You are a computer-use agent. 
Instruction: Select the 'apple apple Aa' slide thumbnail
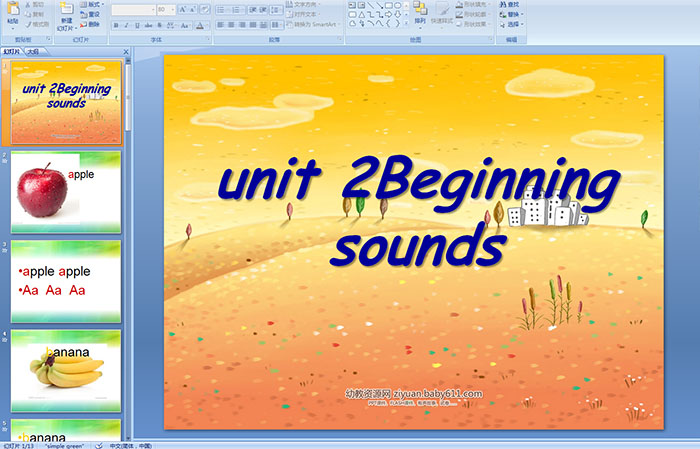[x=66, y=281]
